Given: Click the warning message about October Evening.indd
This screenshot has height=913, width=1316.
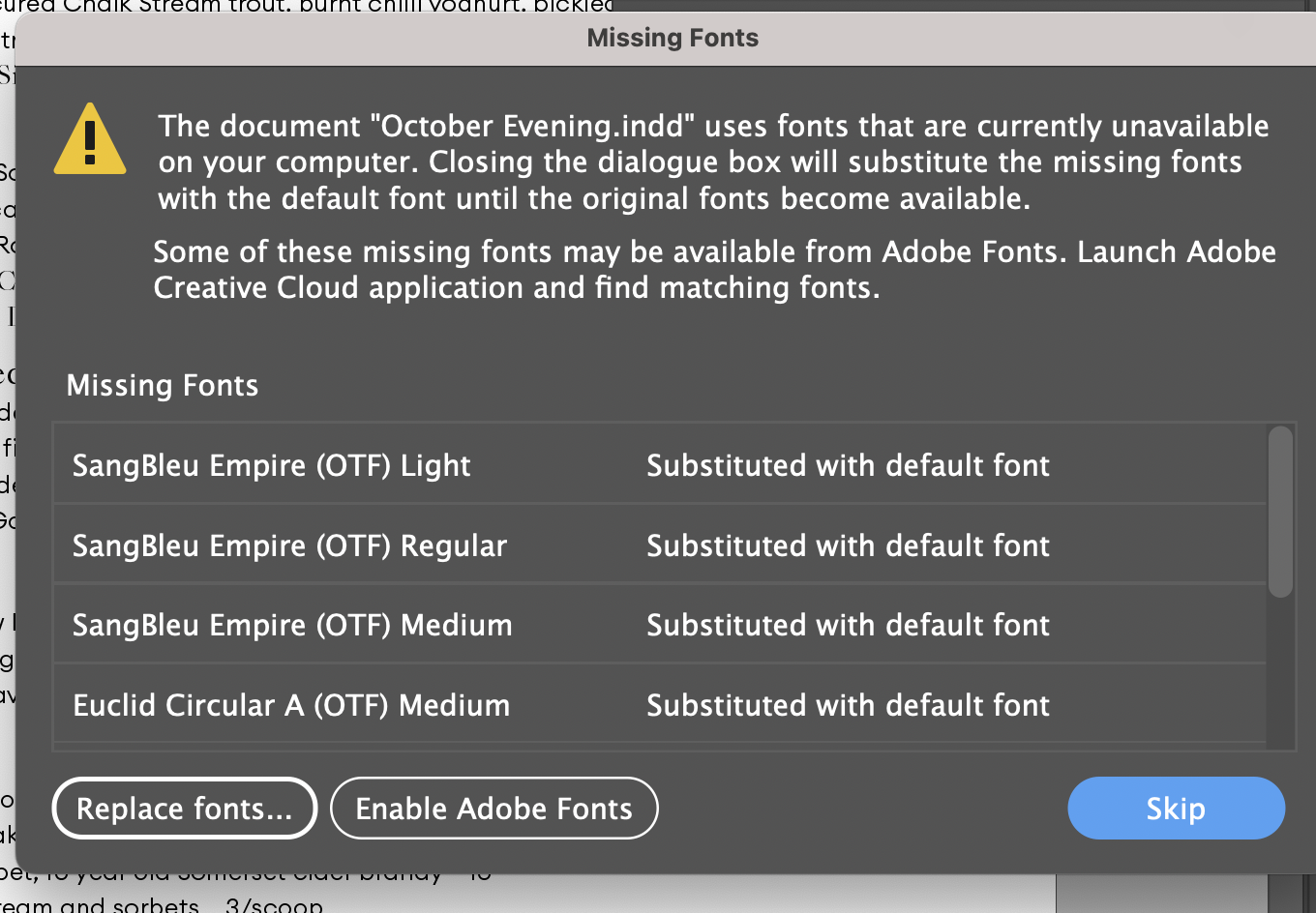Looking at the screenshot, I should (x=713, y=162).
